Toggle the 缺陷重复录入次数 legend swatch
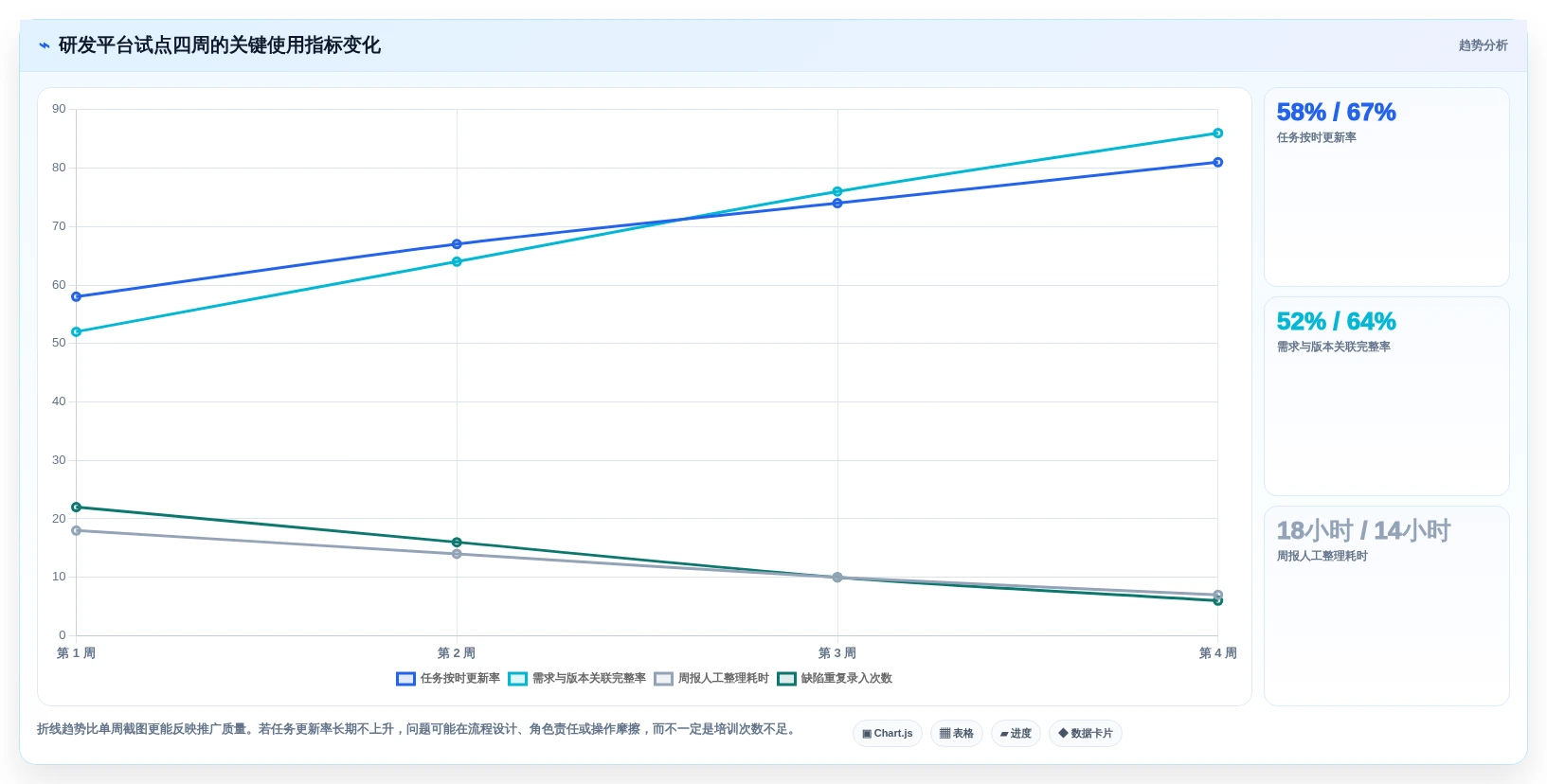The image size is (1547, 784). pyautogui.click(x=786, y=679)
